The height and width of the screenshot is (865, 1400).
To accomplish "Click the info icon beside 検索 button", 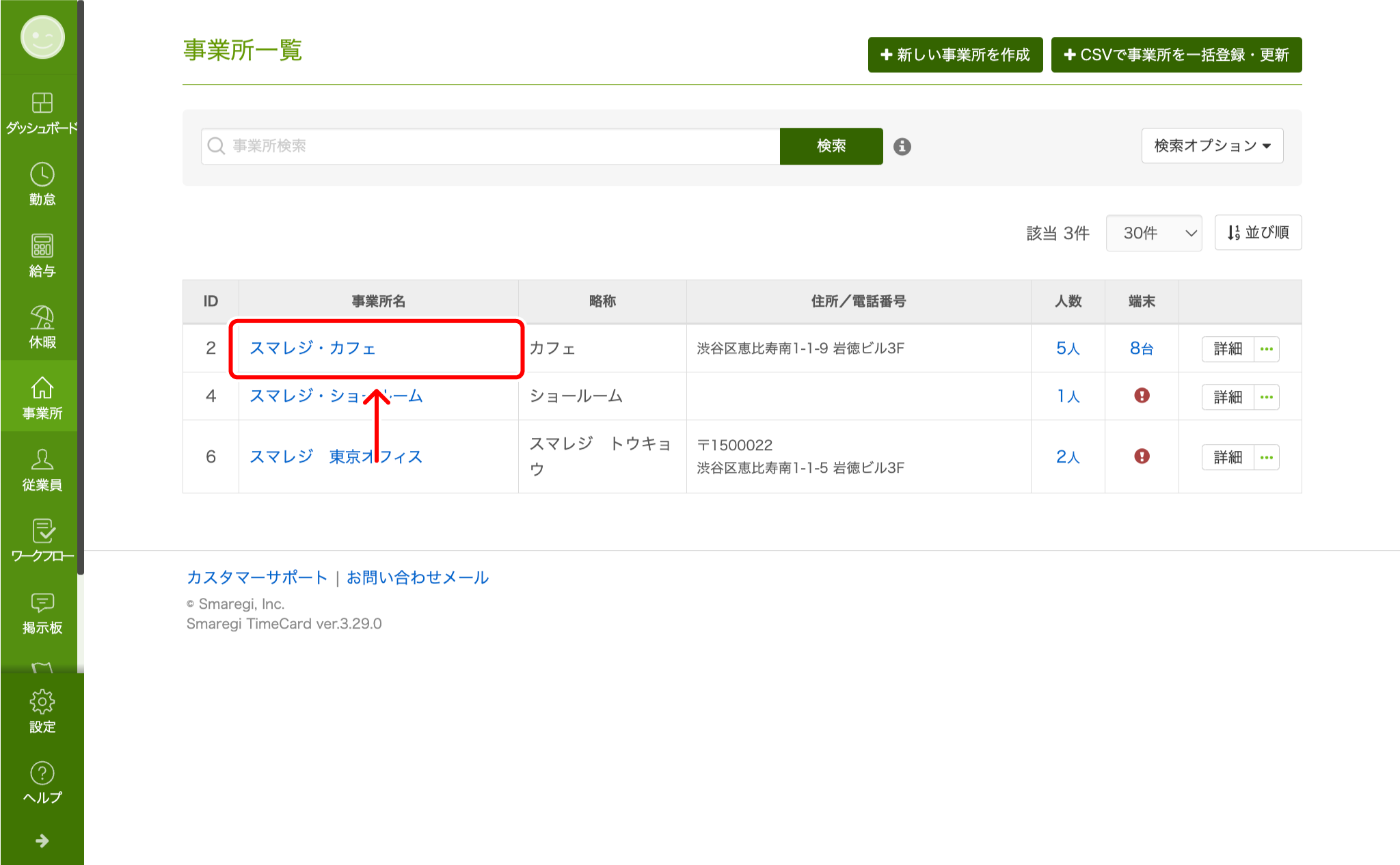I will [902, 146].
